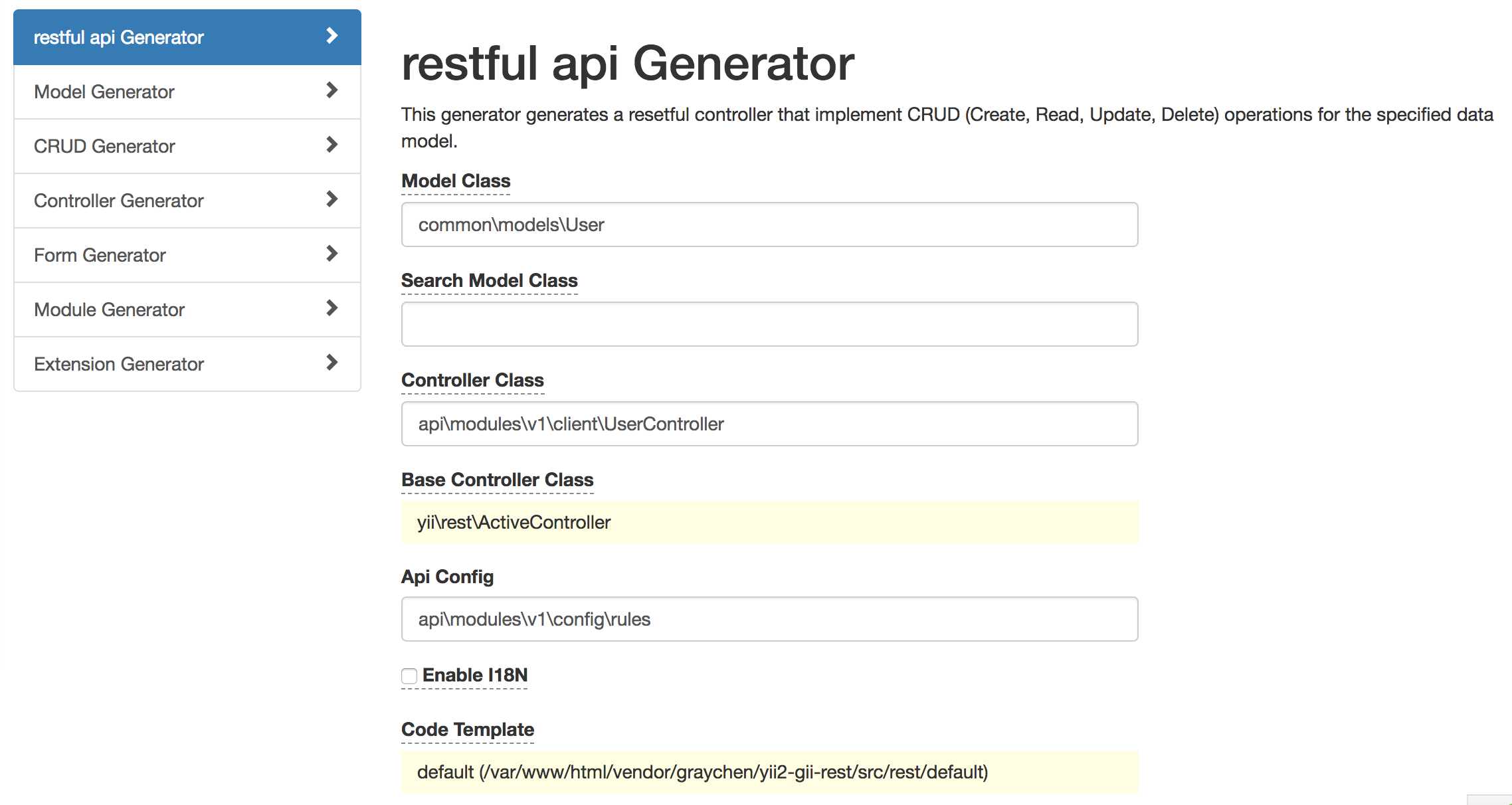1512x805 pixels.
Task: Focus the Model Class input field
Action: click(x=769, y=224)
